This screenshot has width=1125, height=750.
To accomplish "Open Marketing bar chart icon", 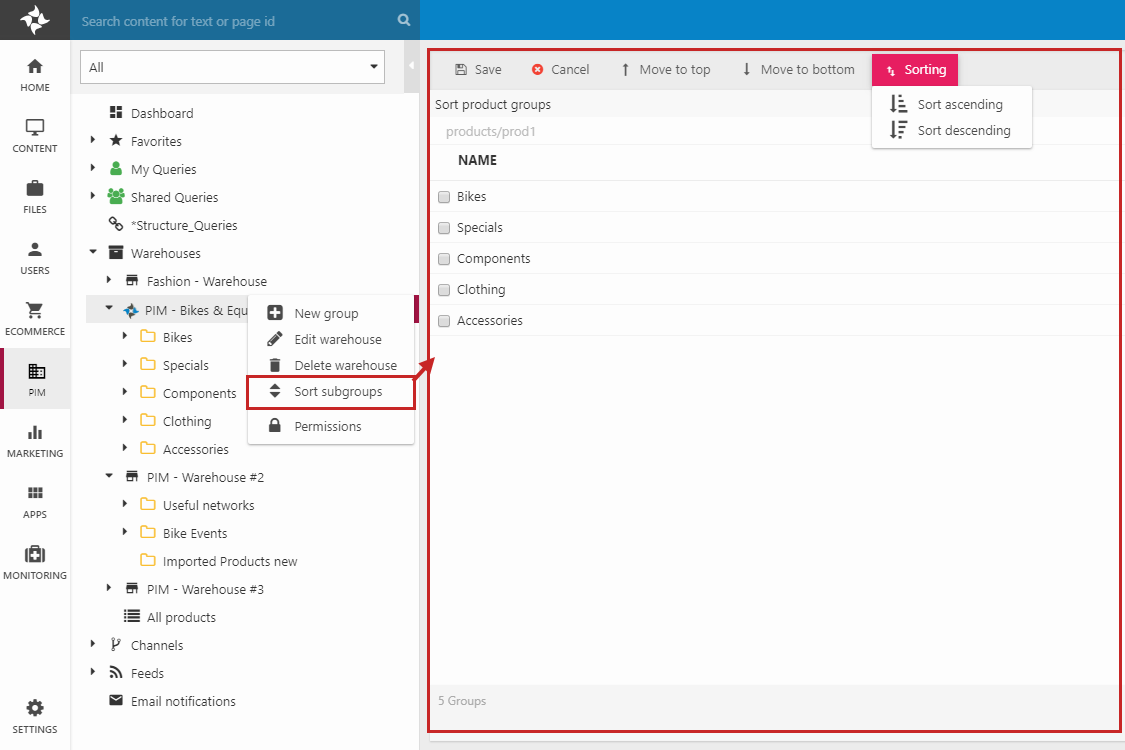I will coord(35,440).
